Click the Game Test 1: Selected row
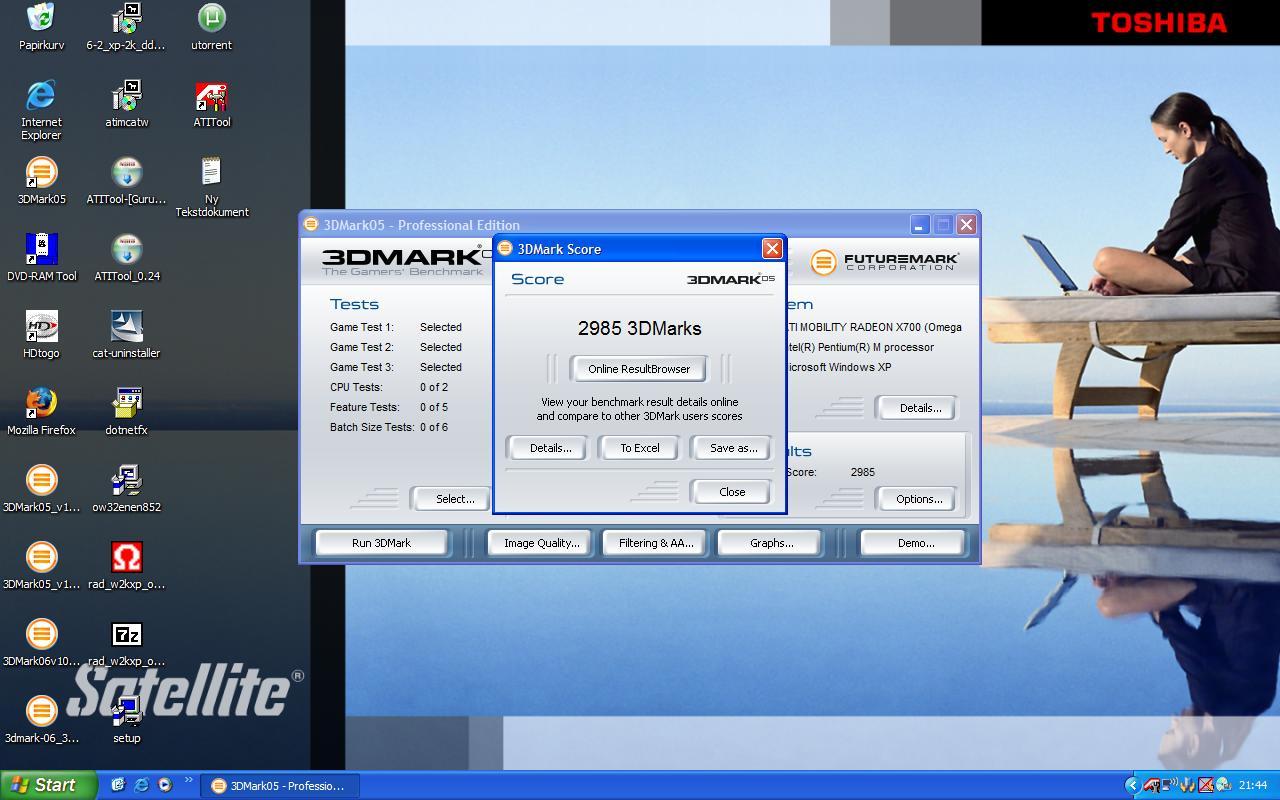Viewport: 1280px width, 800px height. pos(396,327)
